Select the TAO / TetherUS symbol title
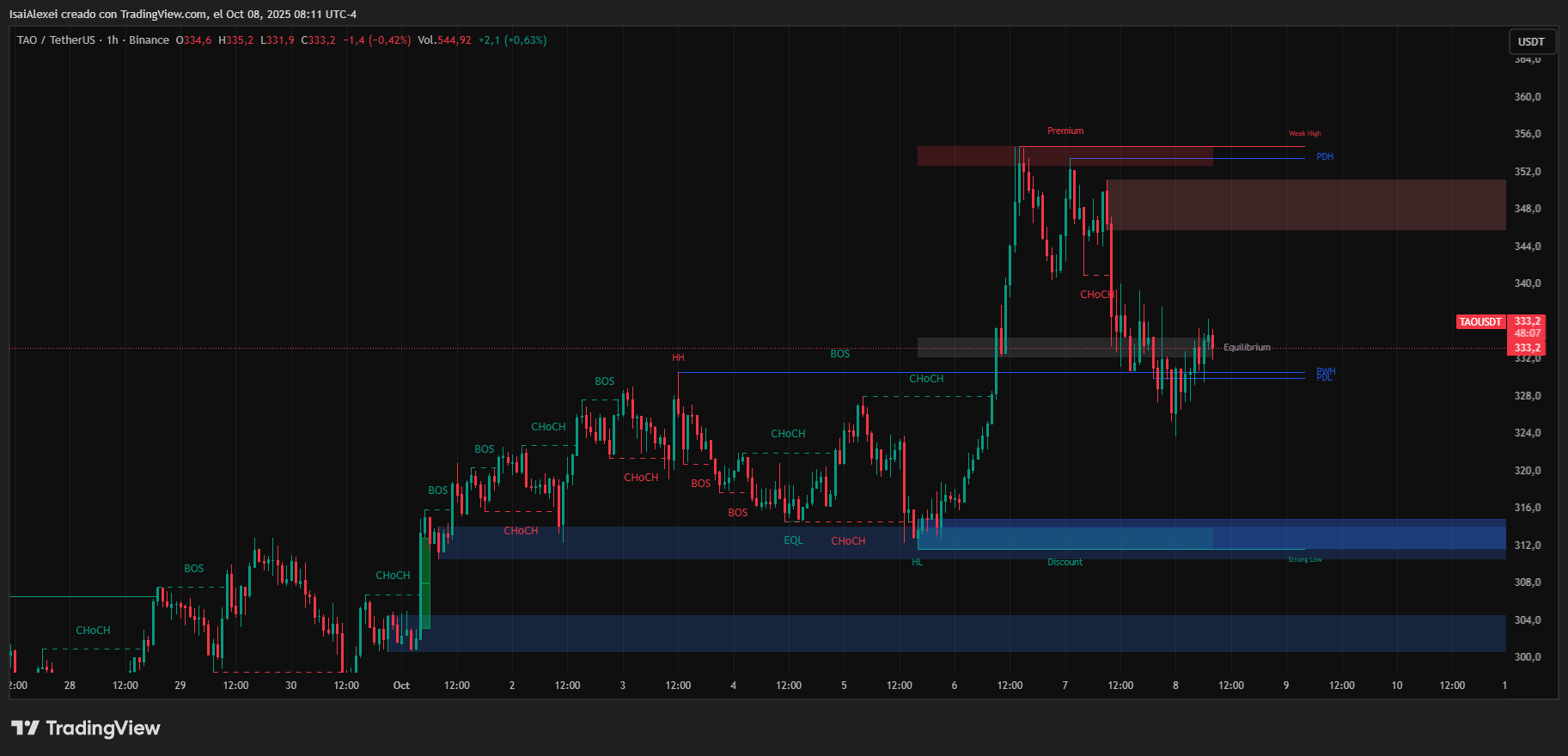This screenshot has height=756, width=1568. click(x=56, y=40)
